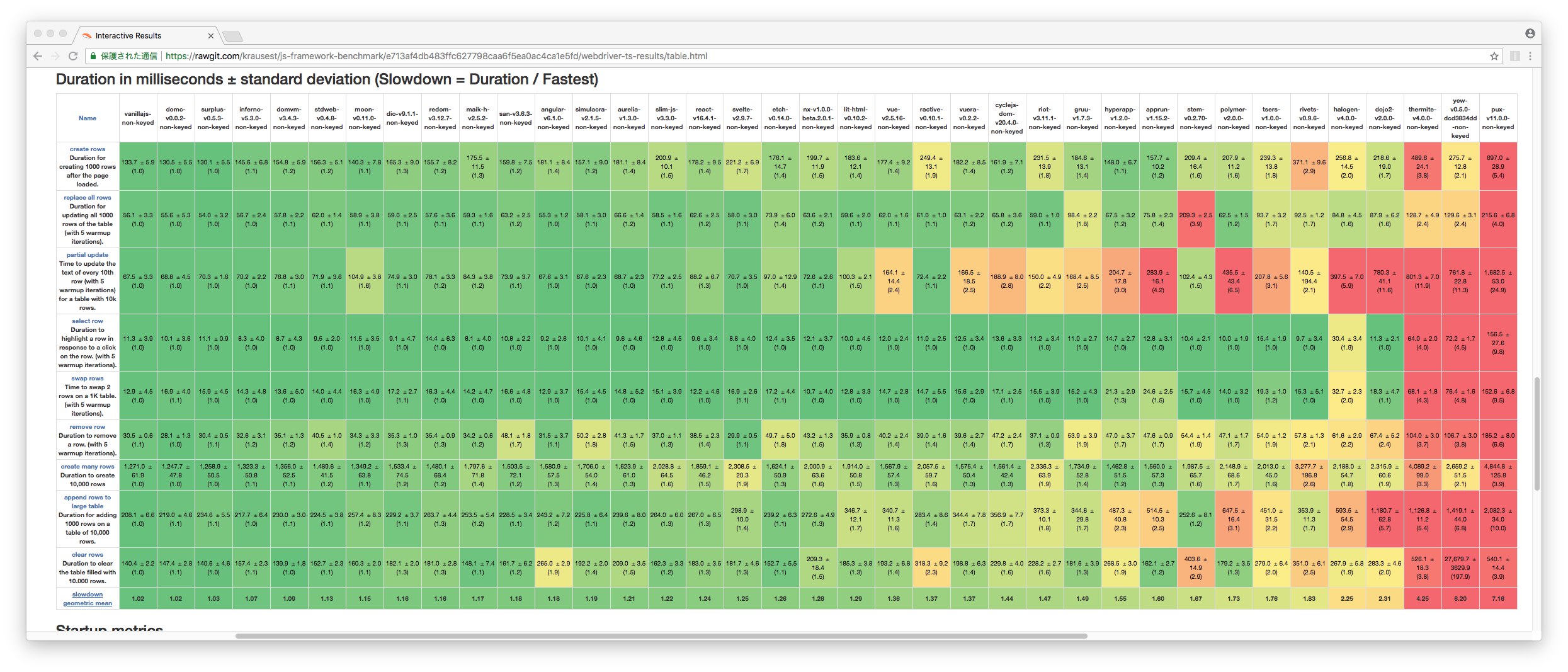Click the maik-h-v2.5.2 column header
The image size is (1568, 672).
(478, 118)
